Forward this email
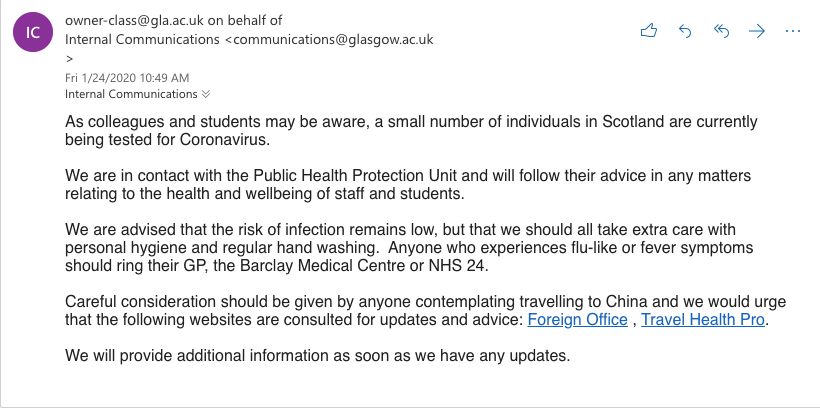 click(x=757, y=31)
